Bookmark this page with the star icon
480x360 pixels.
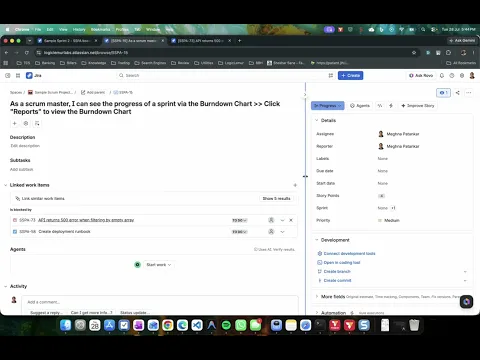(414, 53)
